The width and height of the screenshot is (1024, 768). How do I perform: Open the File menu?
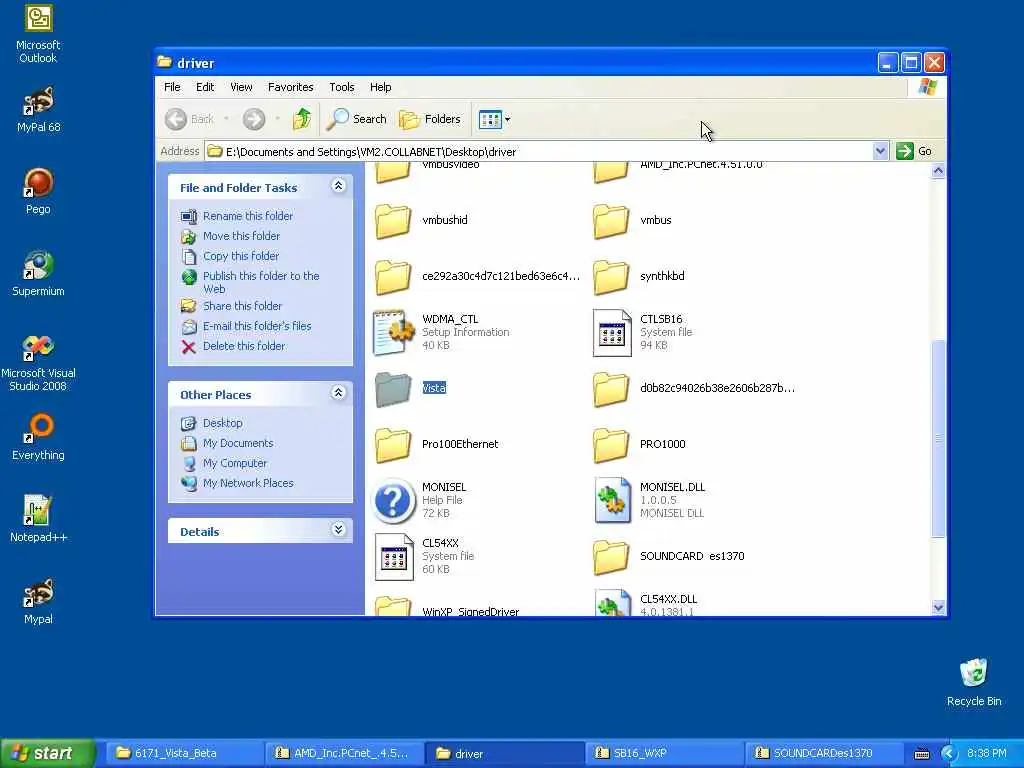(172, 87)
